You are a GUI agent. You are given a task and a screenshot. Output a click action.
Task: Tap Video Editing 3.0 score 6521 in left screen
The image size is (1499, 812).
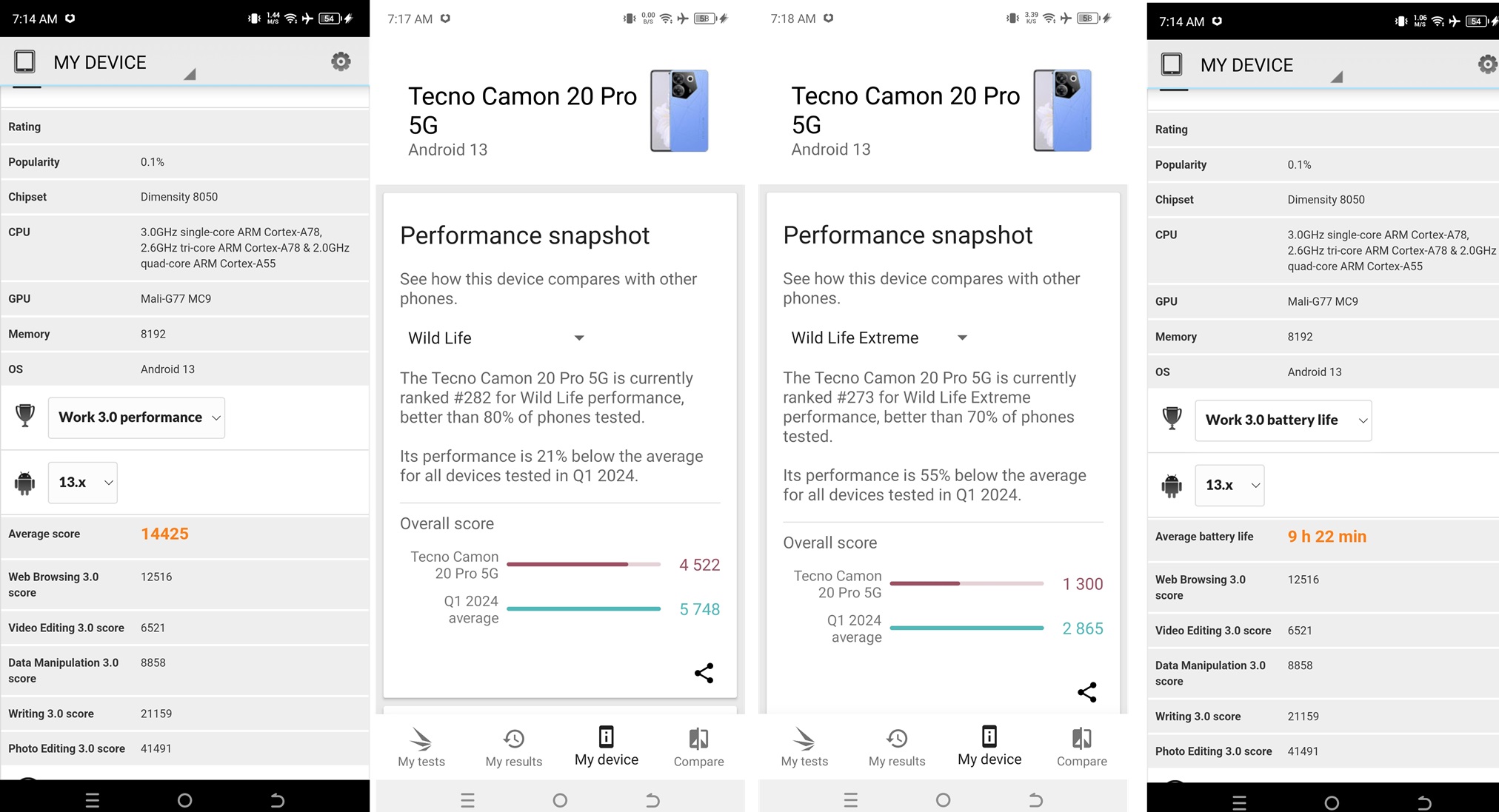pyautogui.click(x=185, y=628)
